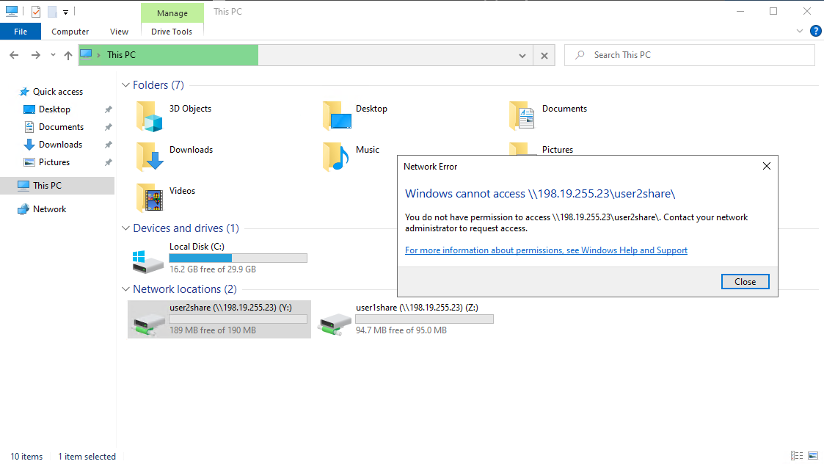The image size is (824, 464).
Task: Click the user2share capacity bar
Action: (x=238, y=319)
